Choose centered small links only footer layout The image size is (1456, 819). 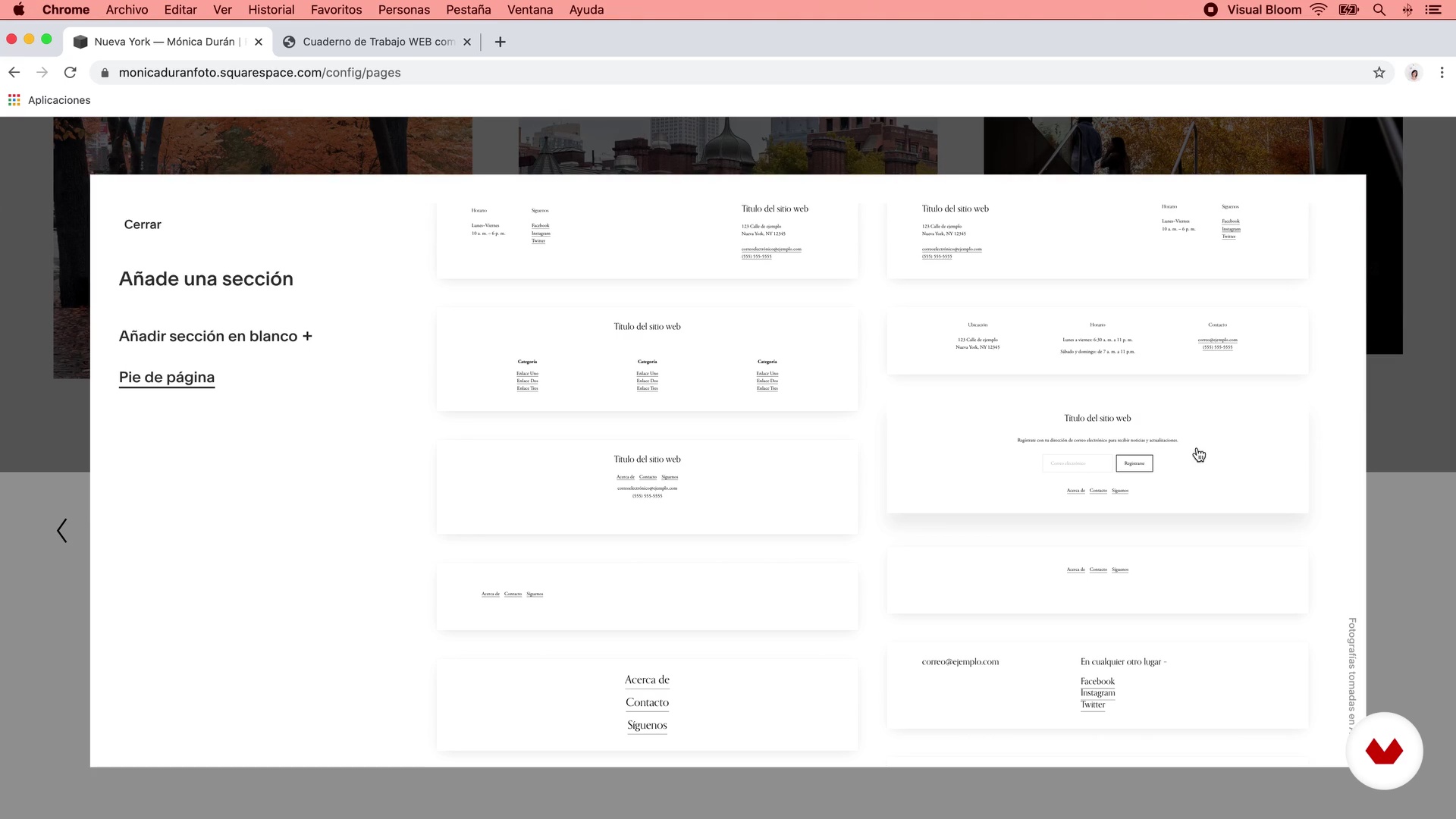pos(1097,579)
